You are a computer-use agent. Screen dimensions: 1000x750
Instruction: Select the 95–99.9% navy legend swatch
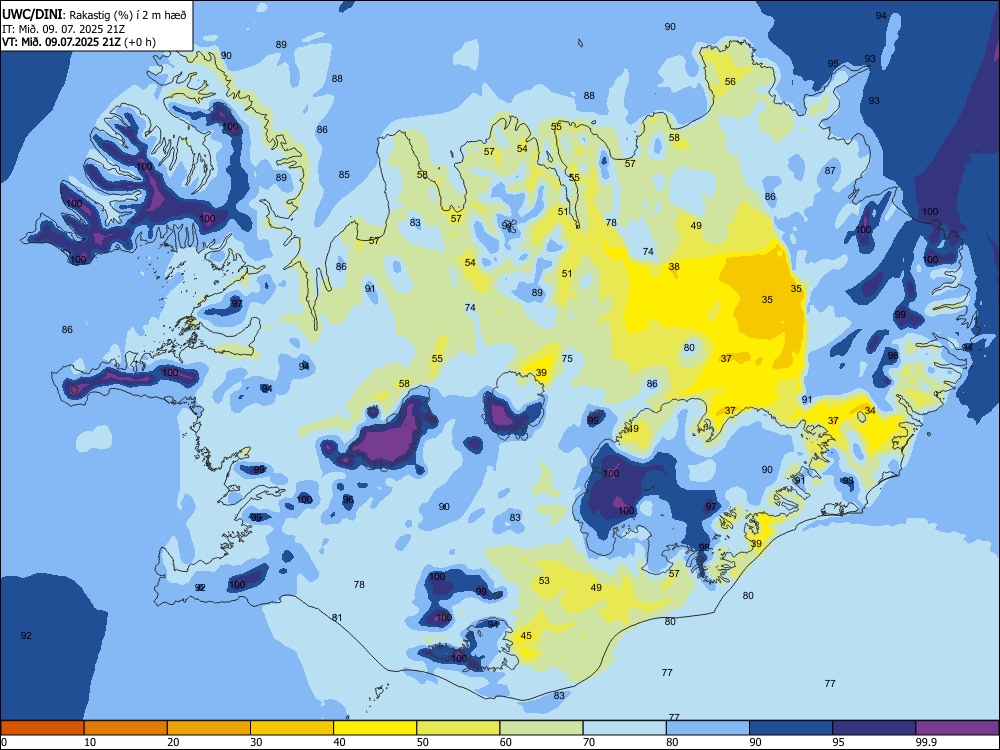click(874, 728)
